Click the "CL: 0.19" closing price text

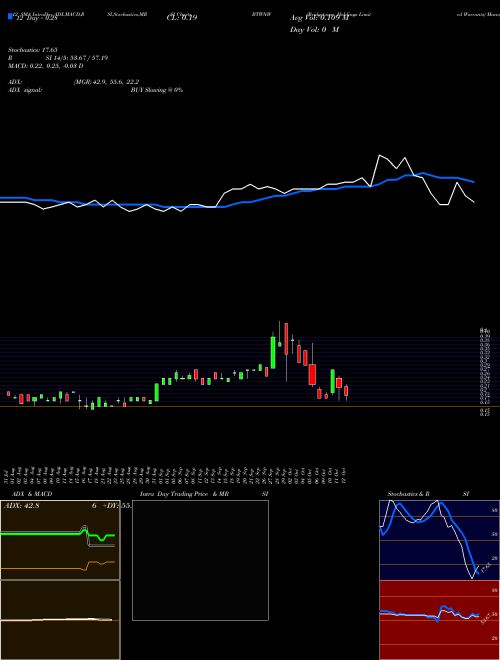182,18
